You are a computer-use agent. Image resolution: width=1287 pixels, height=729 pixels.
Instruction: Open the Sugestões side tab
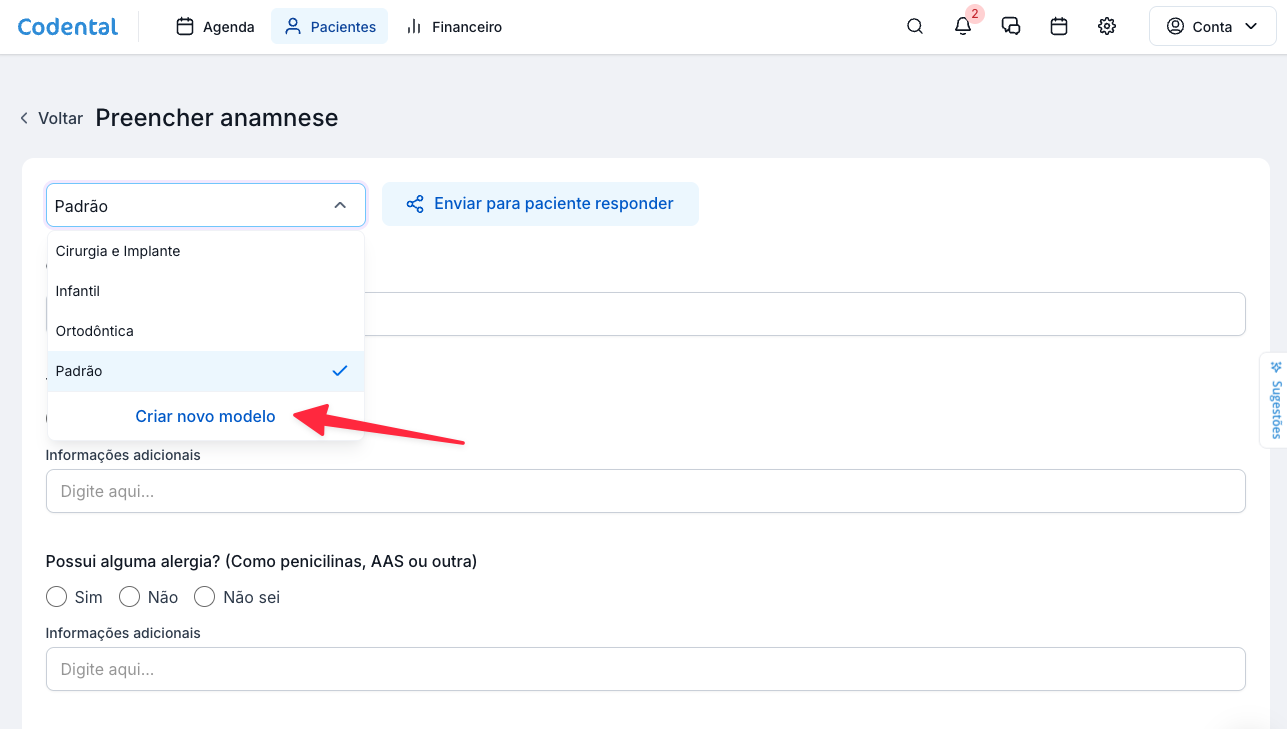(x=1274, y=401)
